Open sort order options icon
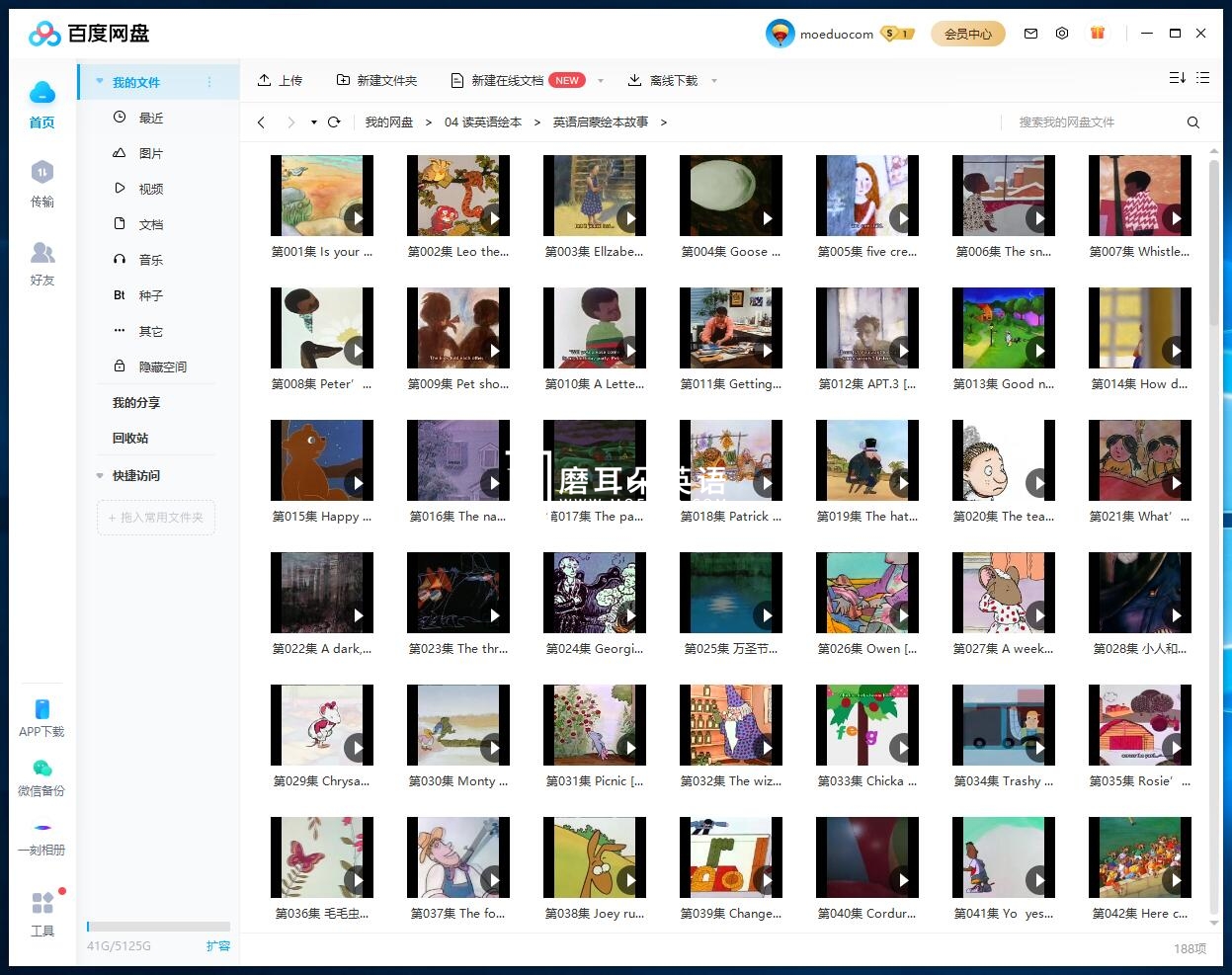 [1177, 78]
